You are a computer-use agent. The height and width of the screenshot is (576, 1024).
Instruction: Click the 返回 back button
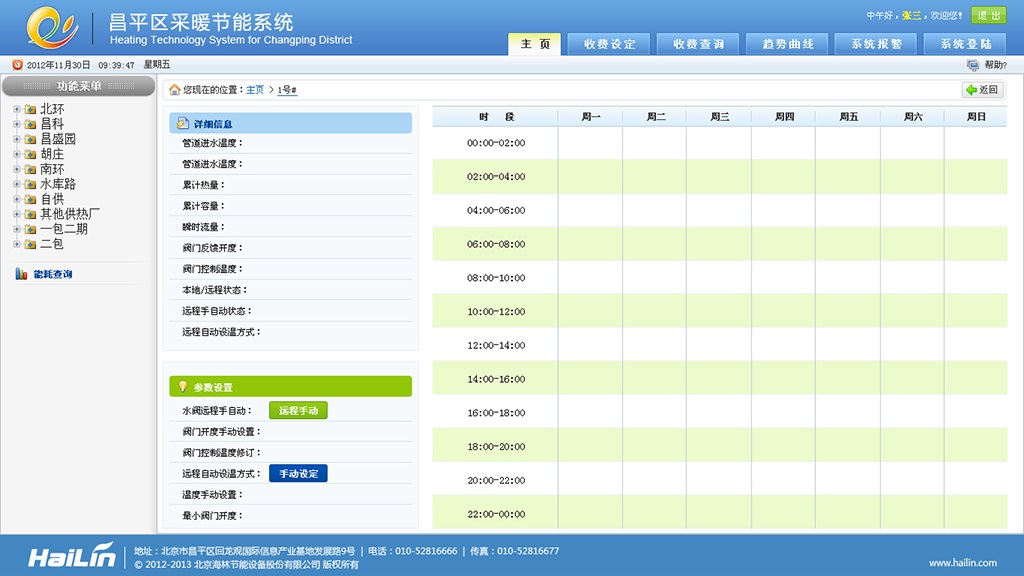point(983,89)
